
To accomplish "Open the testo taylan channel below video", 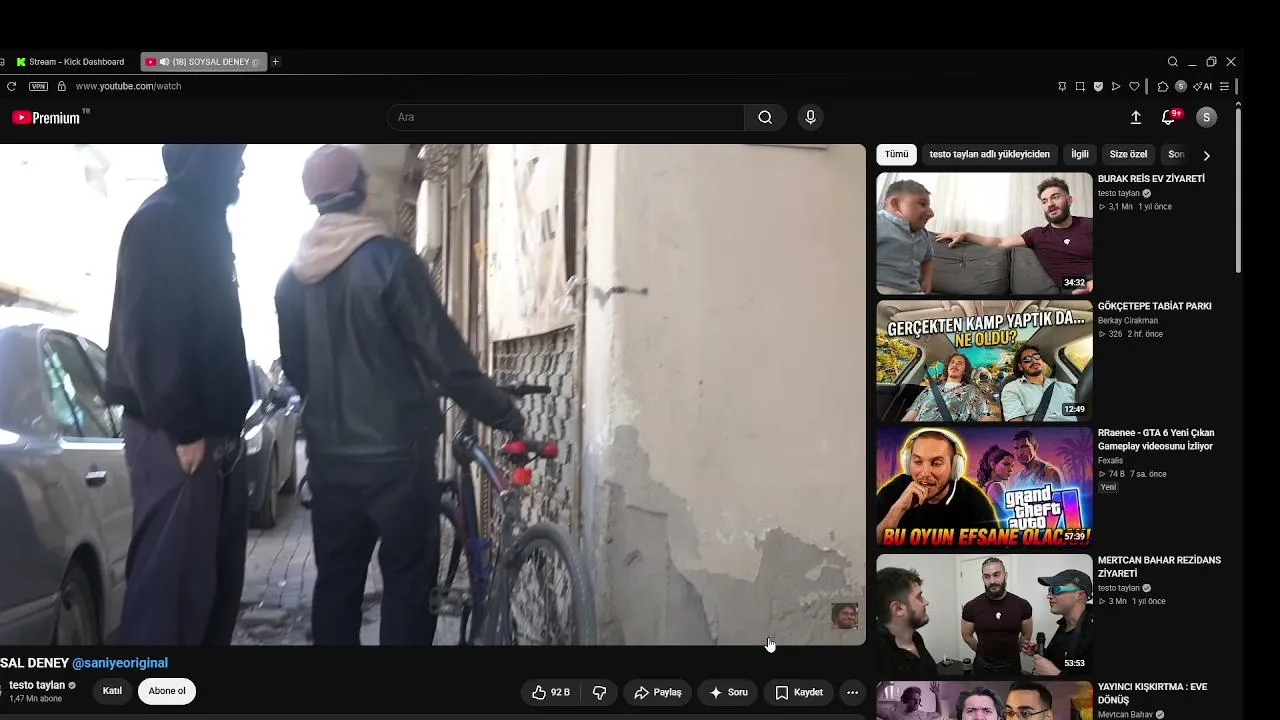I will tap(37, 685).
